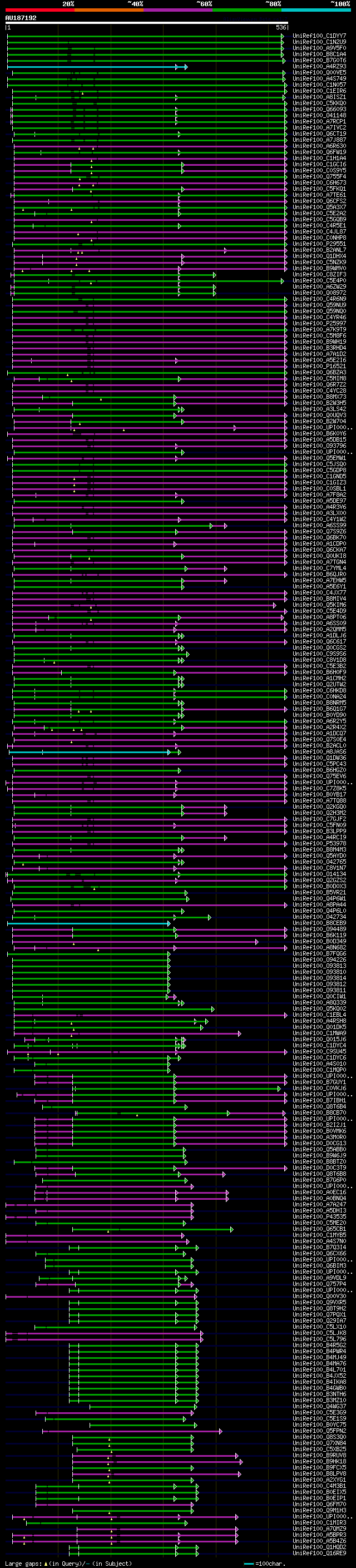Open hit UniRef100_B7G0T6
356x1568 pixels.
click(319, 60)
